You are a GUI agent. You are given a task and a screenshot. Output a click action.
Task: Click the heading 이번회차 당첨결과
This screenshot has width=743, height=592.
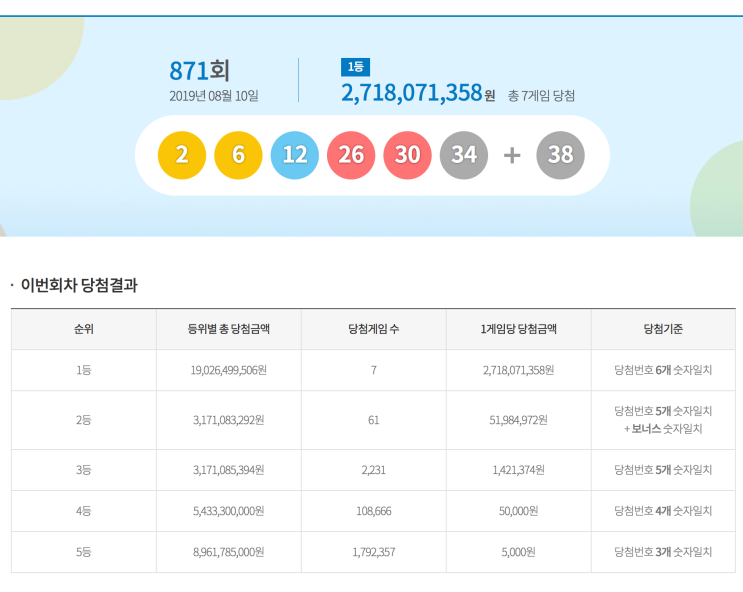tap(79, 285)
